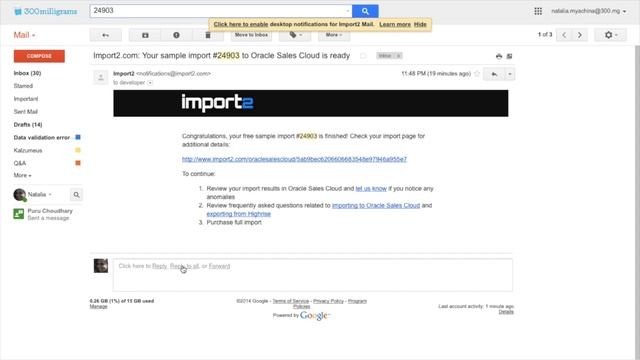
Task: Hide the notifications banner
Action: (420, 24)
